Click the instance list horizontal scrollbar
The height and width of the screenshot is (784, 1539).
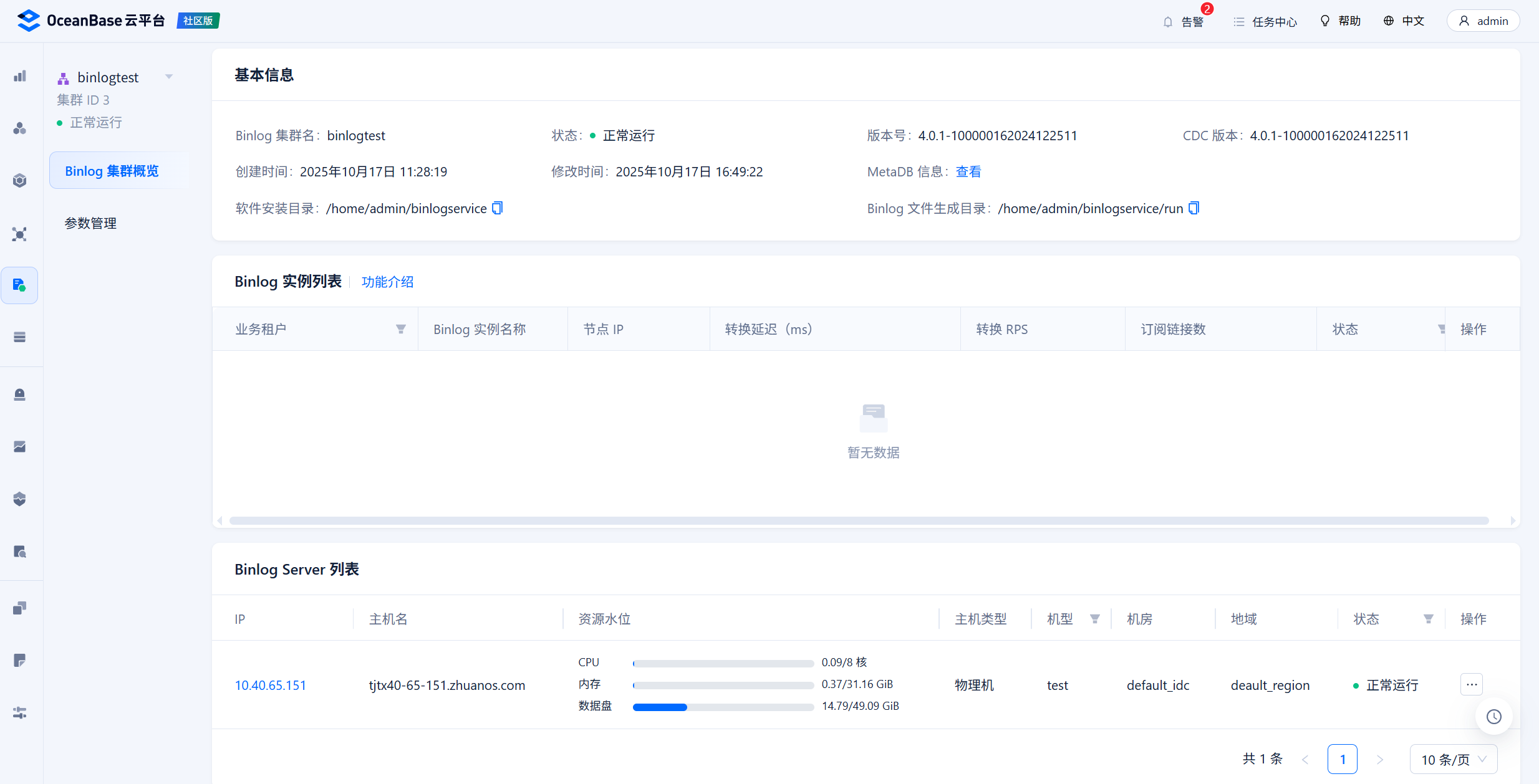coord(859,520)
